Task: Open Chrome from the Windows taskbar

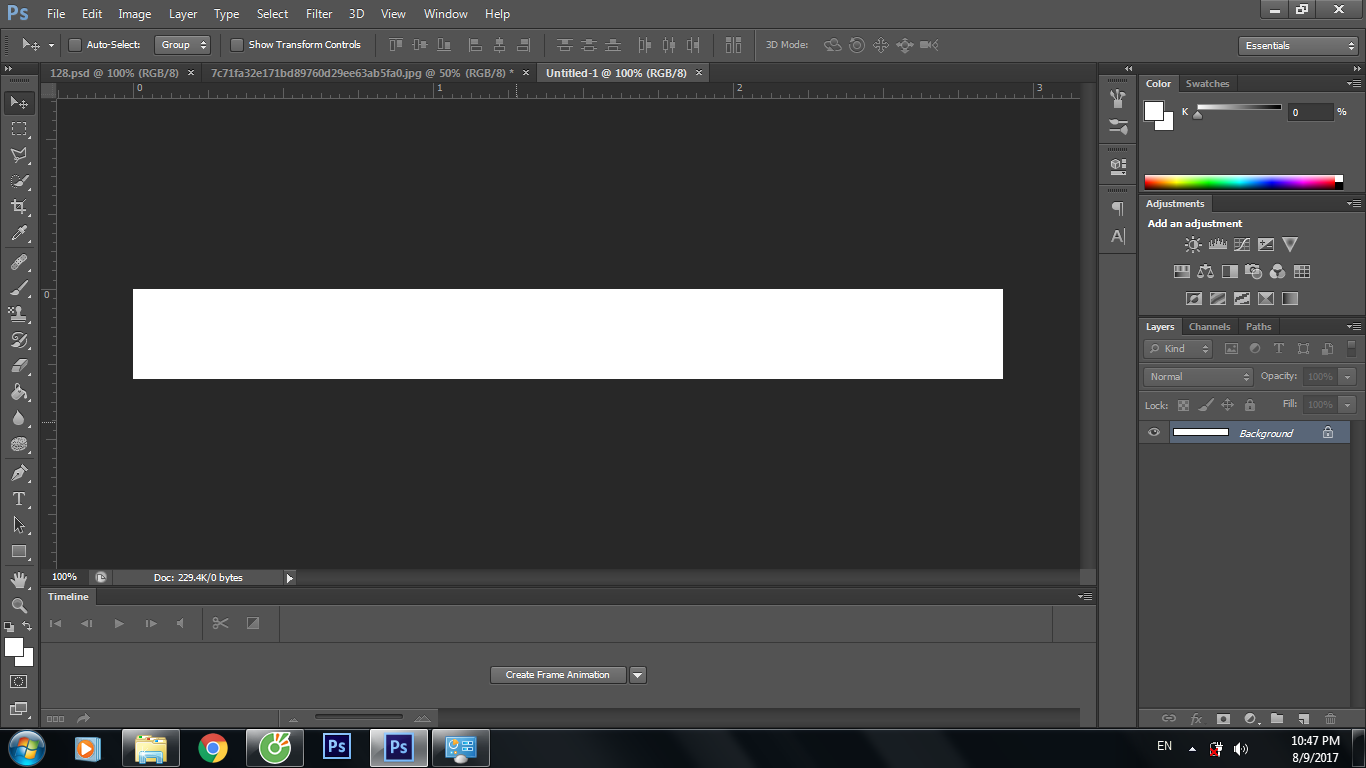Action: tap(212, 747)
